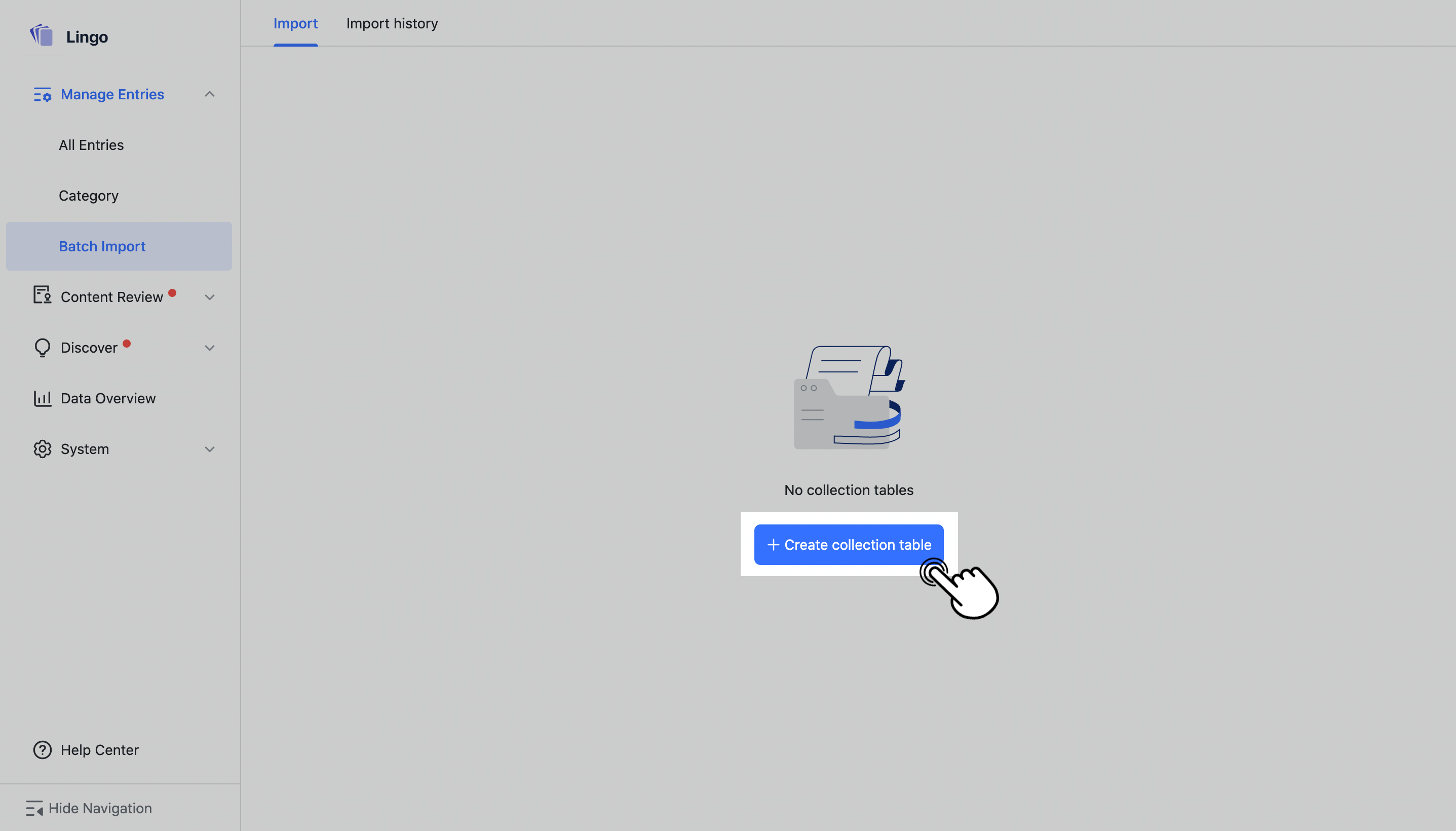This screenshot has height=831, width=1456.
Task: Click the Lingo app logo
Action: (x=41, y=35)
